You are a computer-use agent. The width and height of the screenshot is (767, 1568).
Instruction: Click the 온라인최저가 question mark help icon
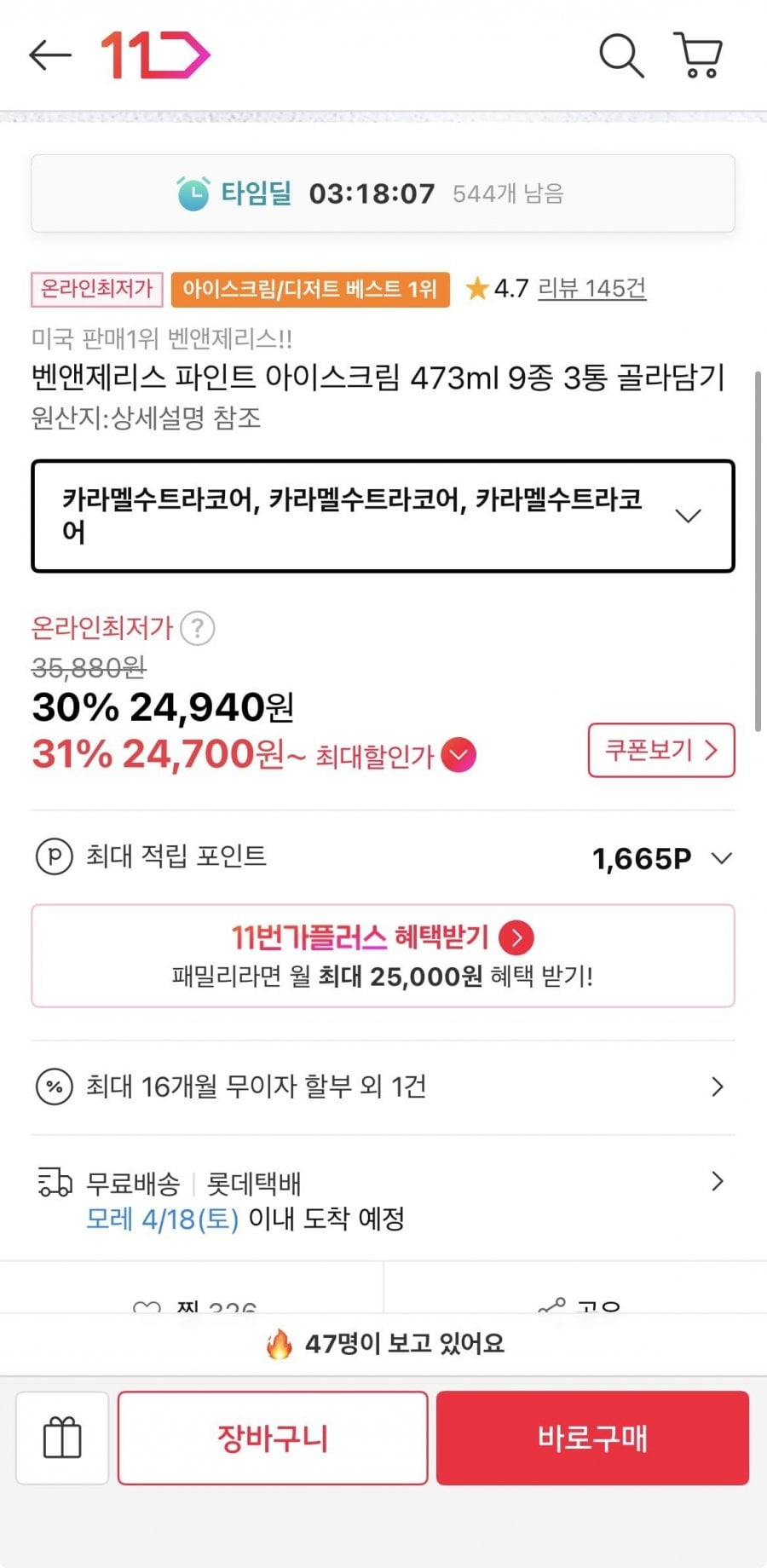[198, 629]
